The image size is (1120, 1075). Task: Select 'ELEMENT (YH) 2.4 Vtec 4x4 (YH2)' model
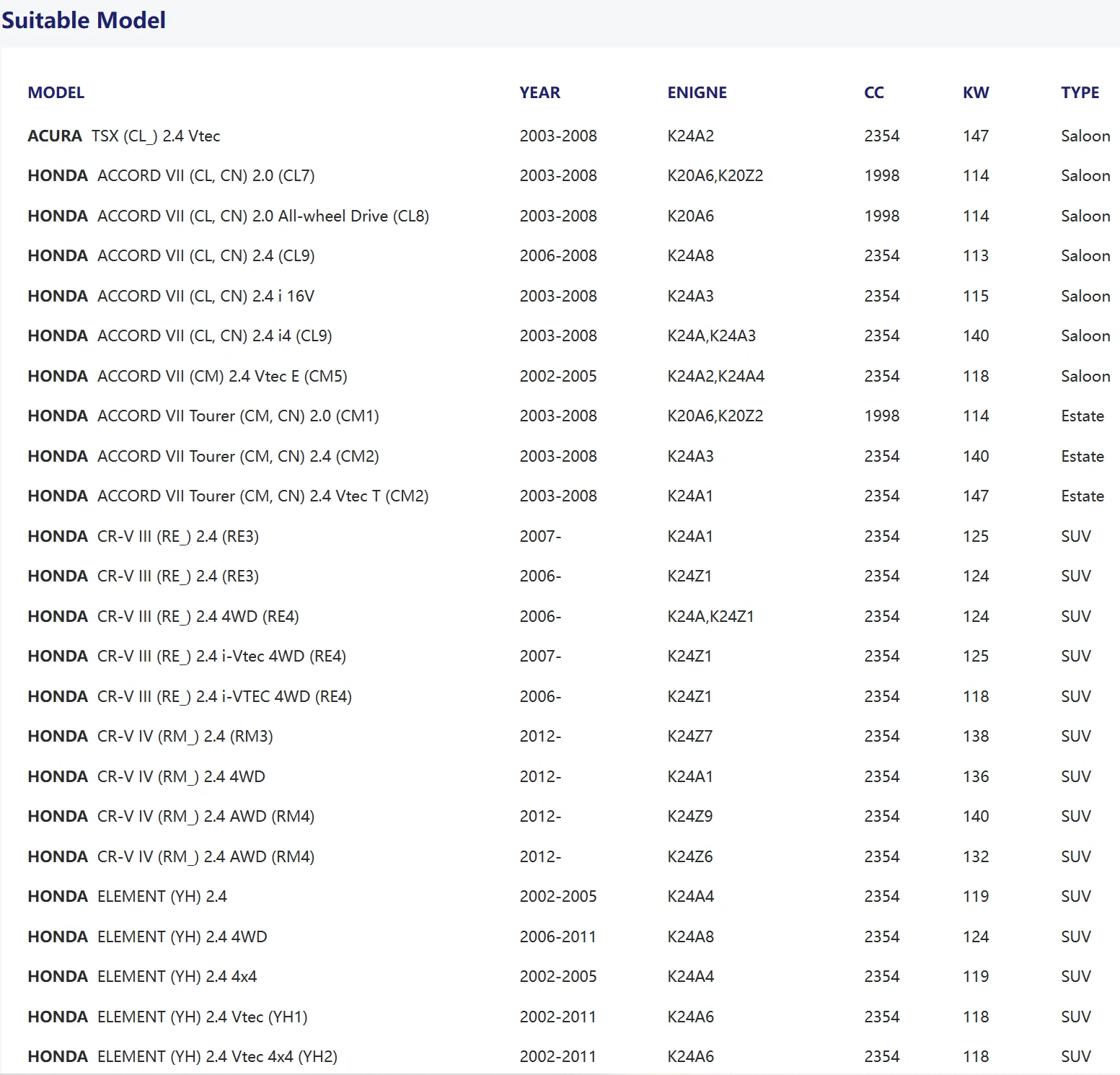pos(182,1056)
